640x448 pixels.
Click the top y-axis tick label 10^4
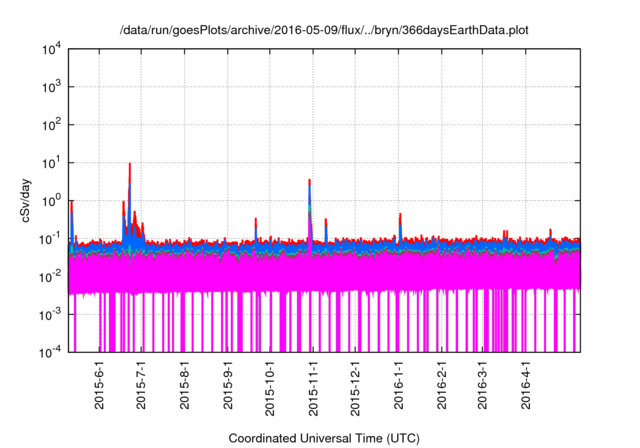coord(52,49)
